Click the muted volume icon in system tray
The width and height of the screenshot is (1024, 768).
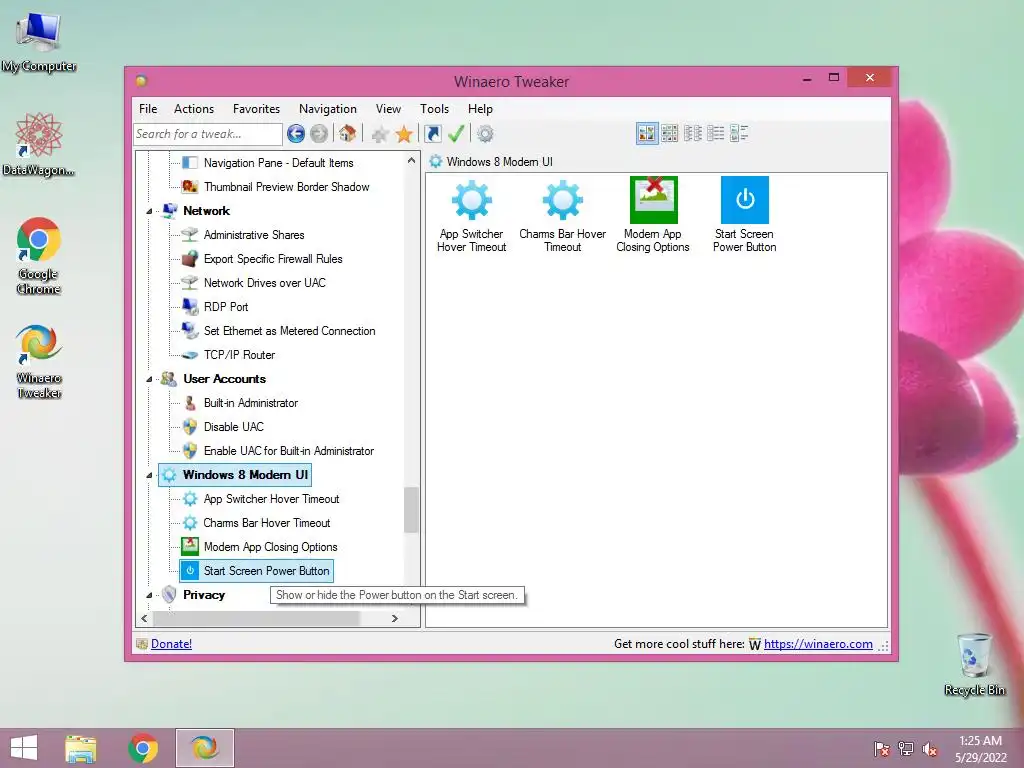[x=930, y=749]
